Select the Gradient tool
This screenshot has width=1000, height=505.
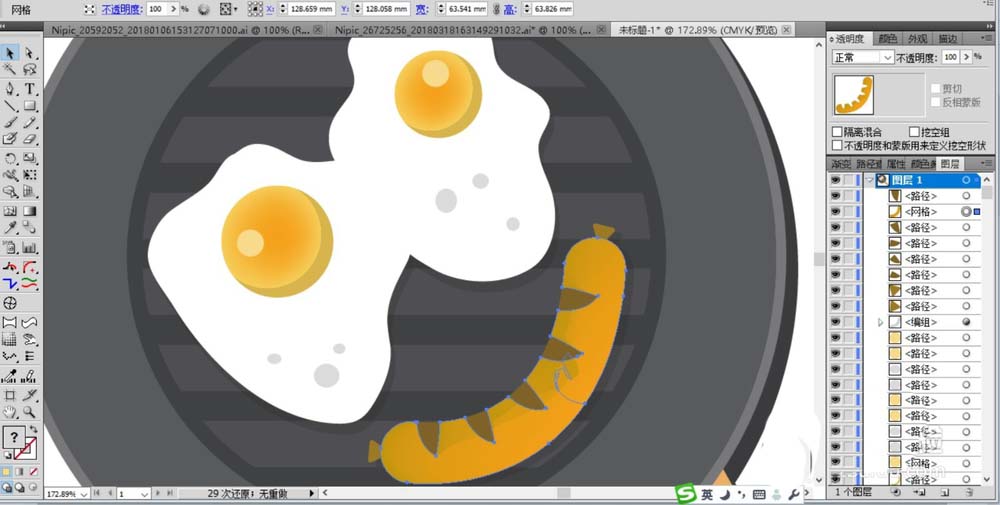click(29, 211)
